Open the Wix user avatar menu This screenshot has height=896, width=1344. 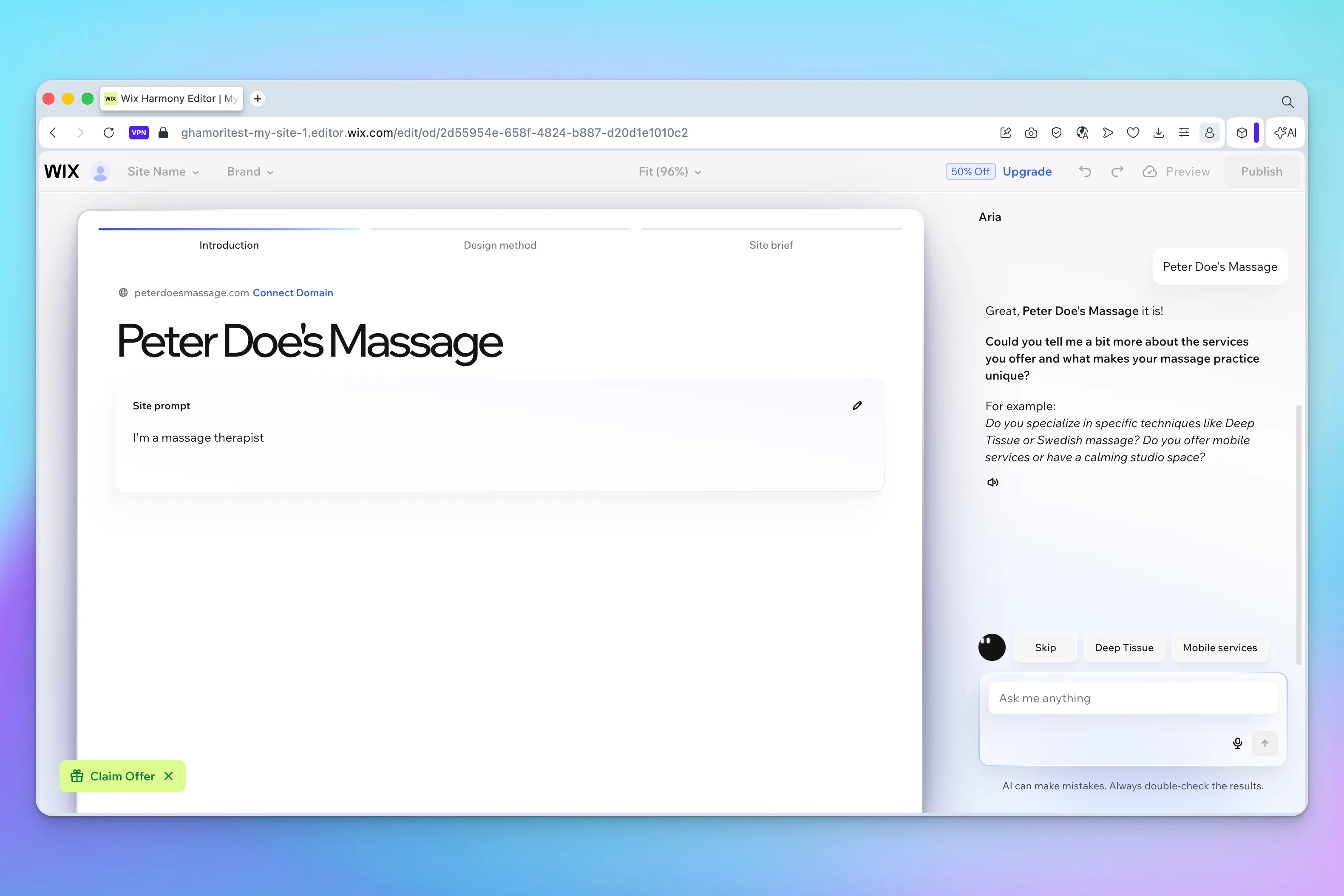tap(101, 171)
